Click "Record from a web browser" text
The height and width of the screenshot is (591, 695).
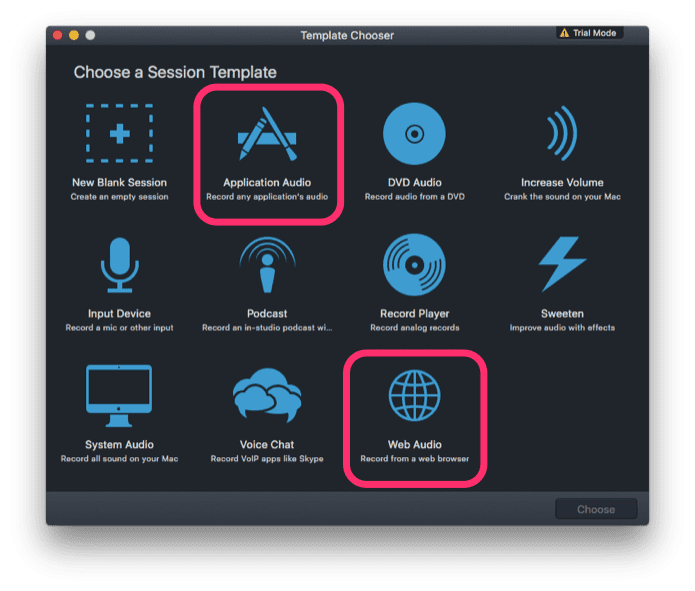point(414,459)
